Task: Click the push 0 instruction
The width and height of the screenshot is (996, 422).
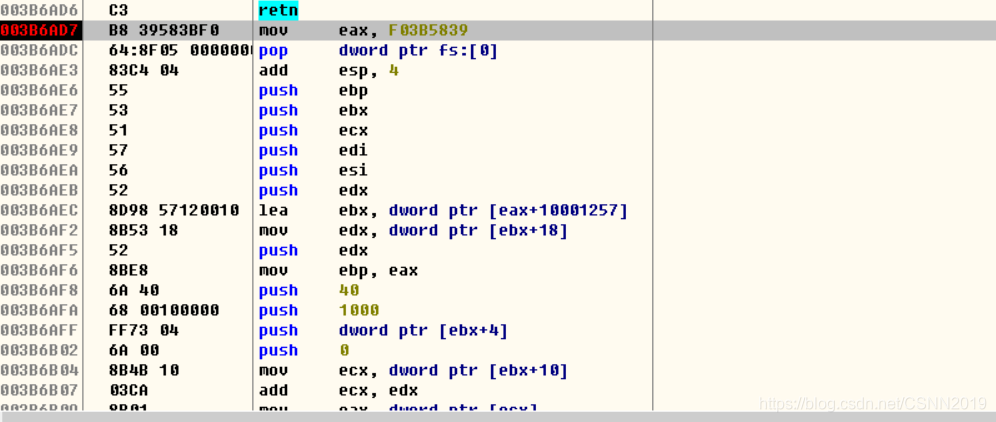Action: [304, 351]
